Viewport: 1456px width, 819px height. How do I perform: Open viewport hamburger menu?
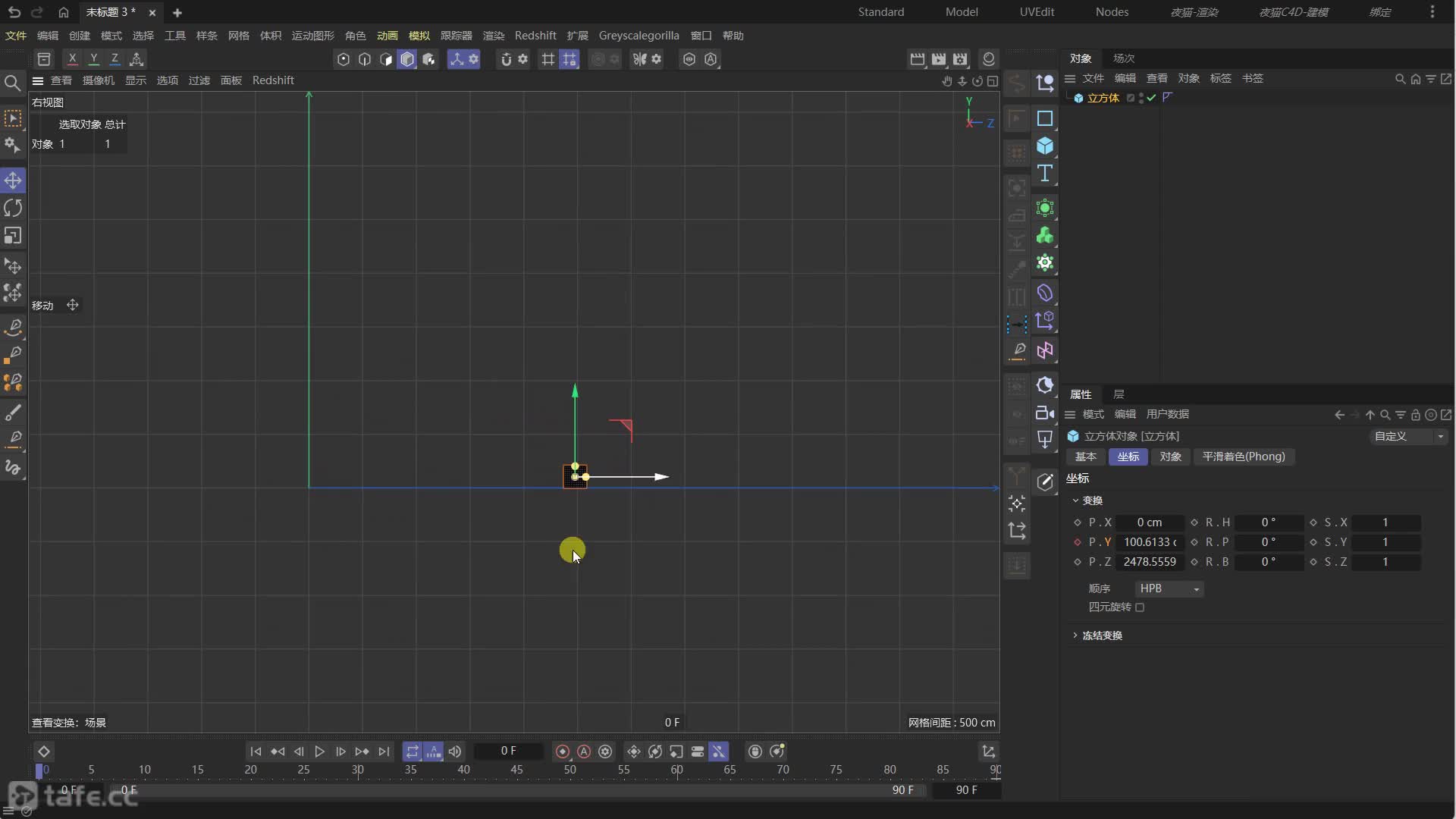[x=37, y=80]
